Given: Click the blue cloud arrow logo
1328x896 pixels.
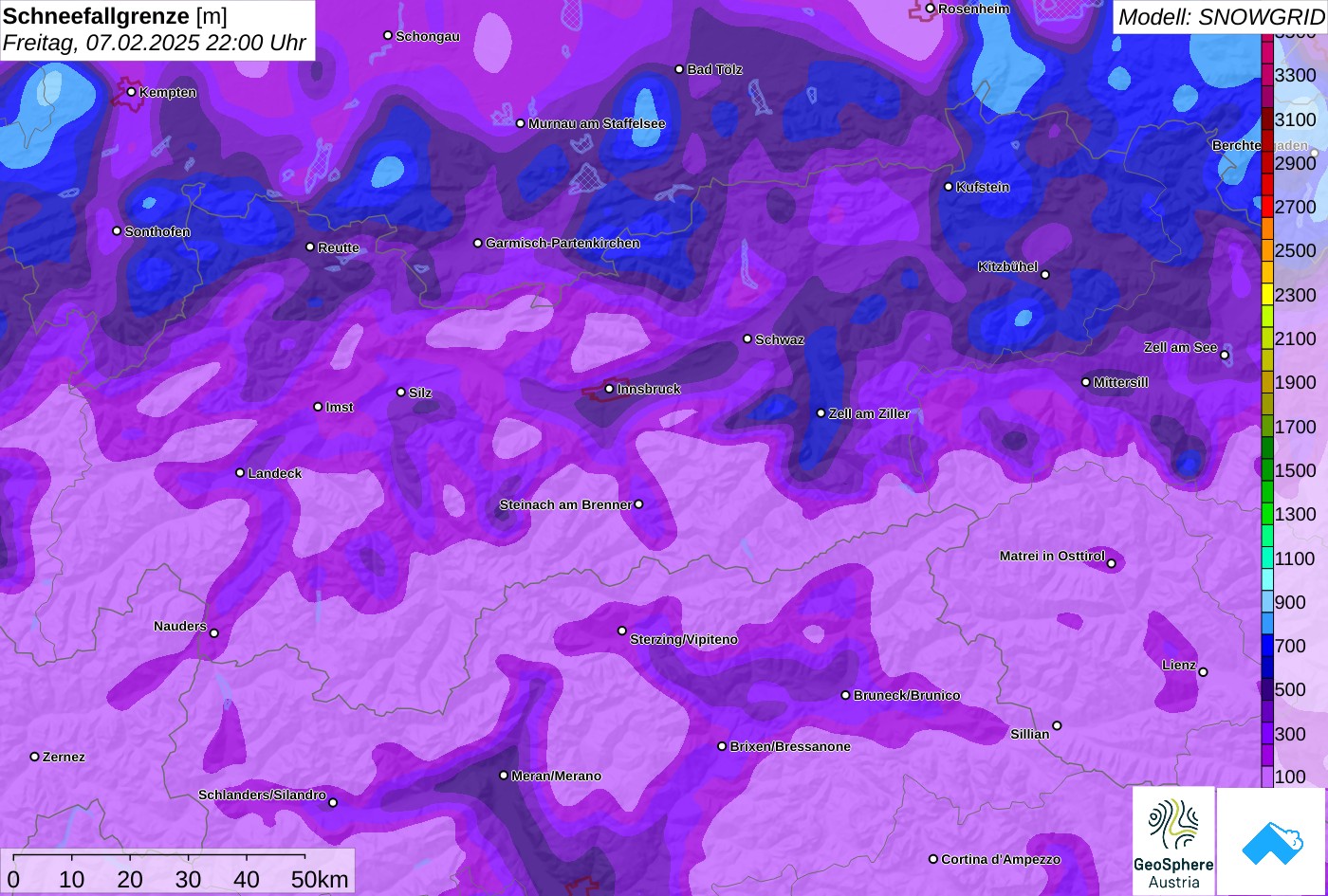Looking at the screenshot, I should [x=1272, y=841].
